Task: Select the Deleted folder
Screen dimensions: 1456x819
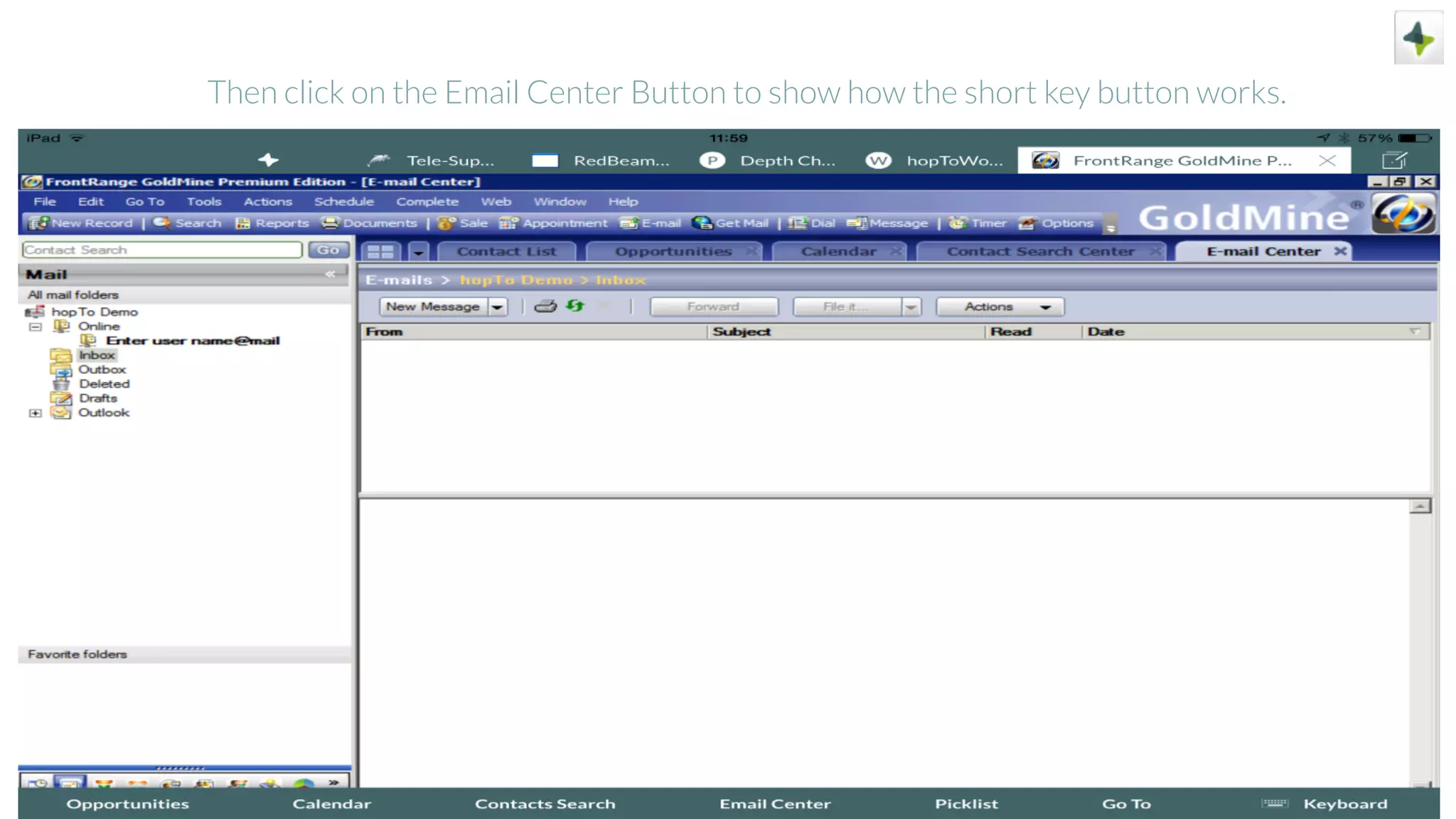Action: point(105,384)
